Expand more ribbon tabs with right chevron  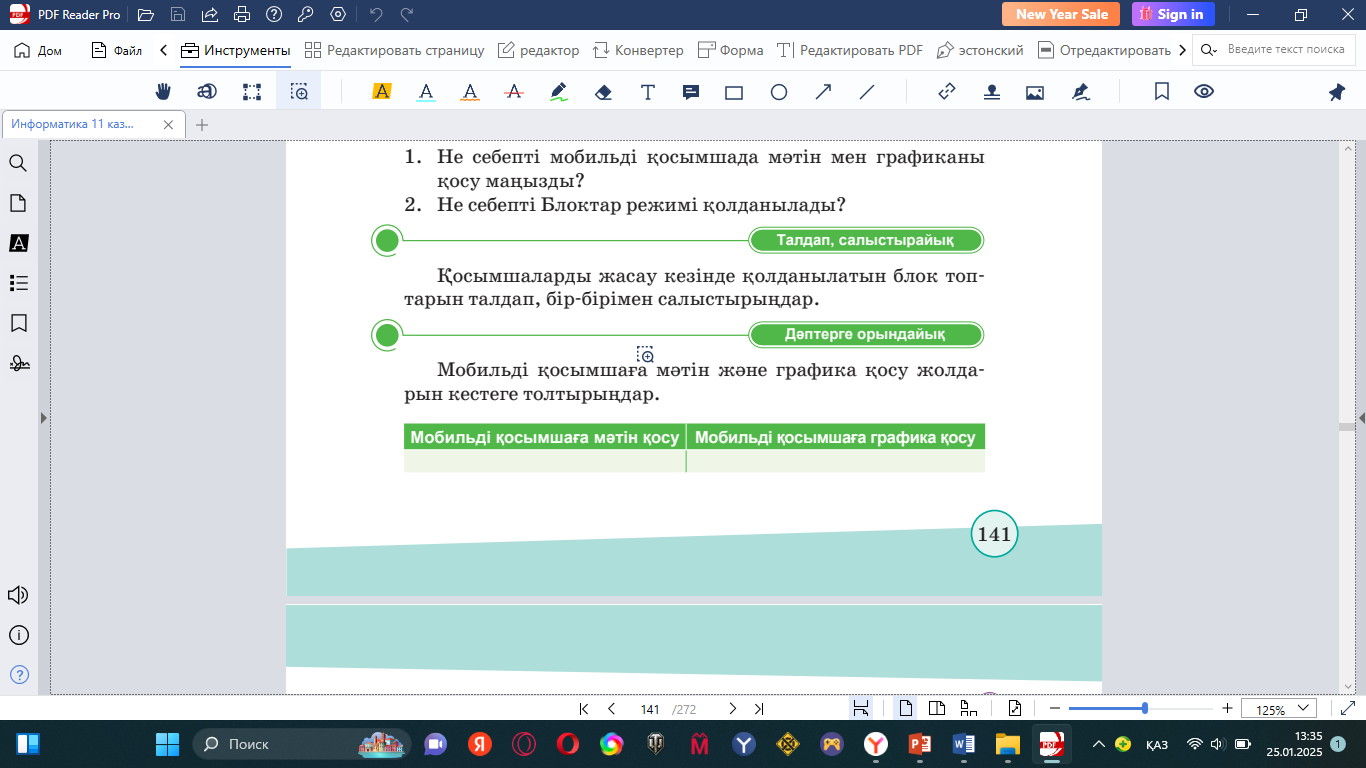[1183, 50]
